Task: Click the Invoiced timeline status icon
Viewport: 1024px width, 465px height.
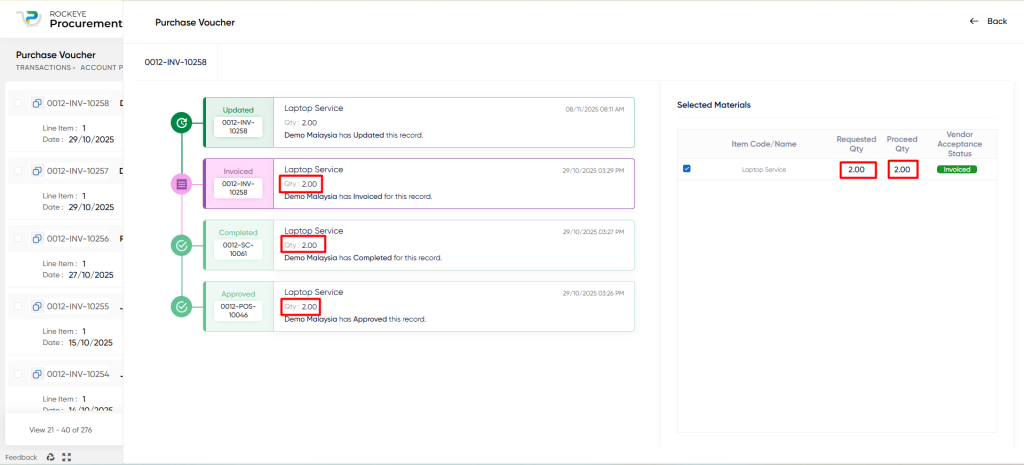Action: pos(181,184)
